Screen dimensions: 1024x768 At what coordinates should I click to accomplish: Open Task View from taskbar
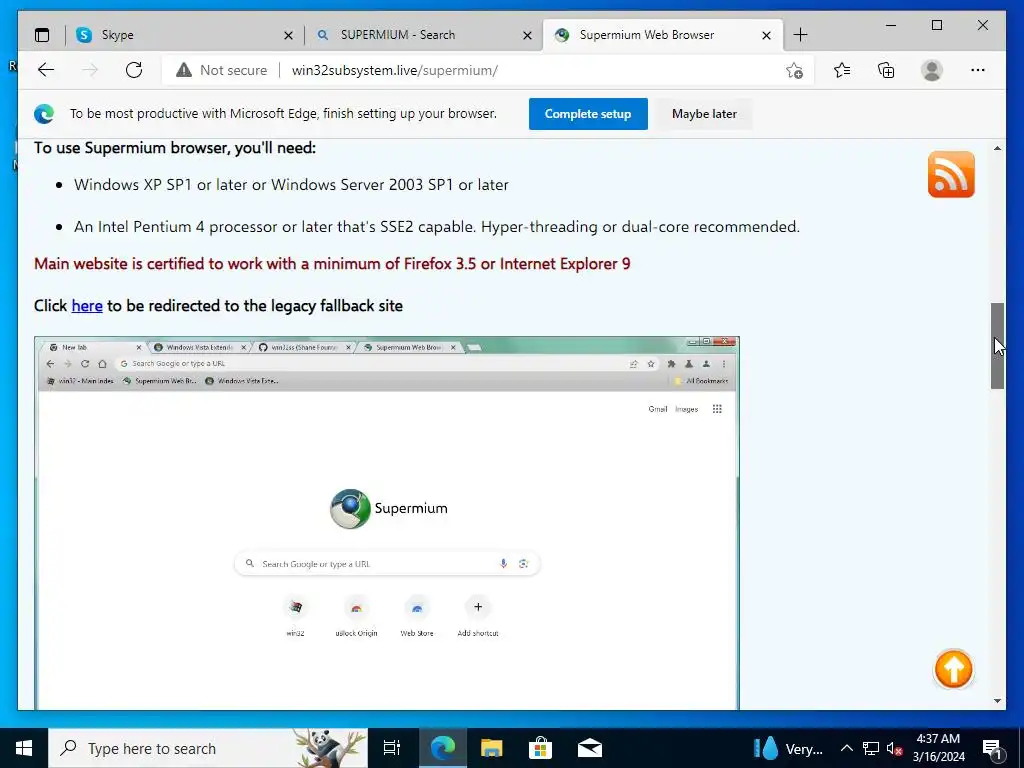point(392,748)
